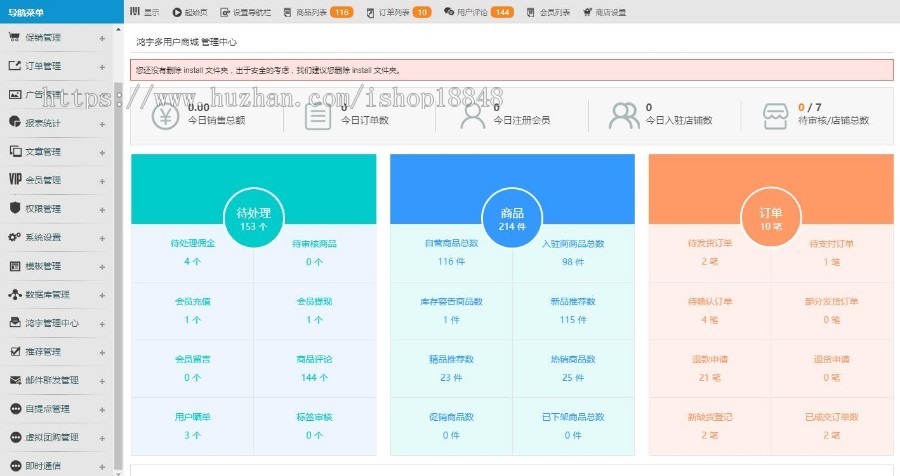Click the orange 10 badge beside 订单列表
The image size is (900, 476).
click(x=422, y=12)
